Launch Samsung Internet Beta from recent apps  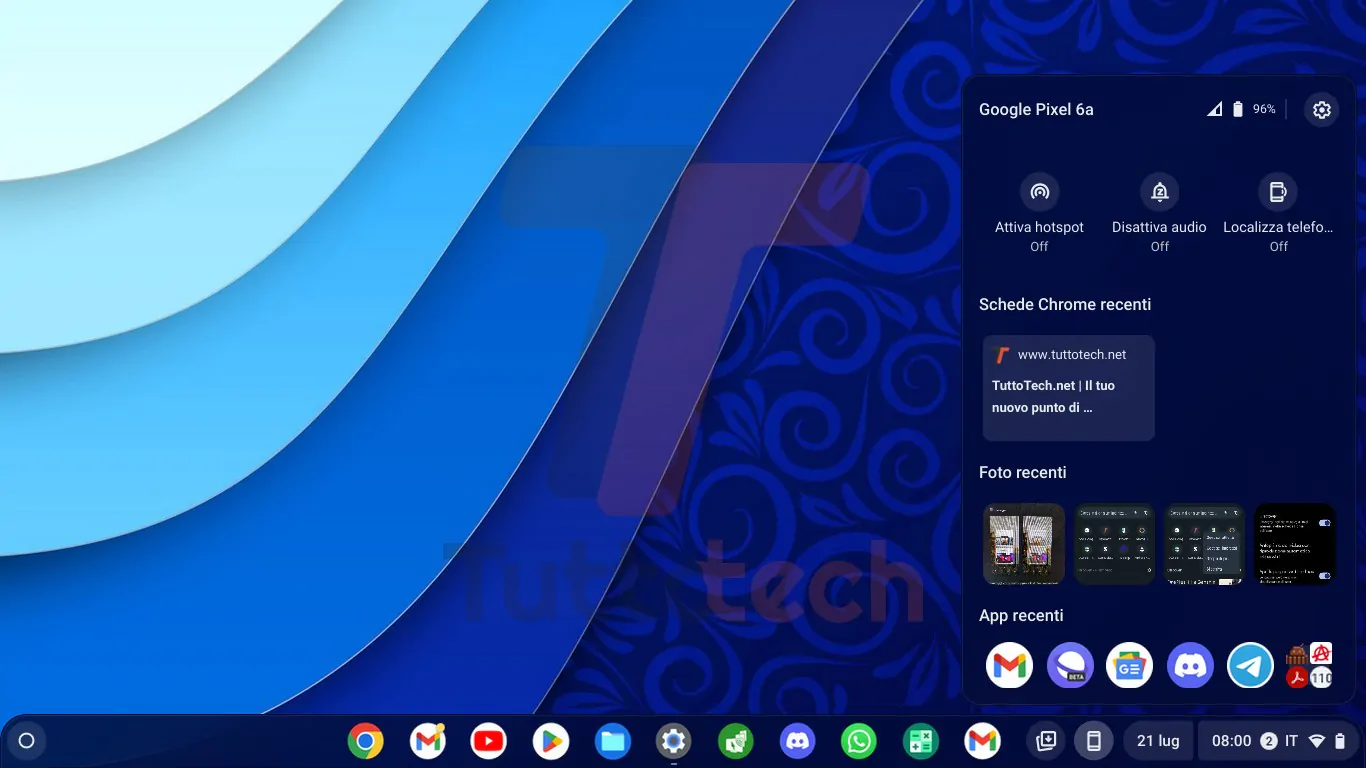point(1070,666)
